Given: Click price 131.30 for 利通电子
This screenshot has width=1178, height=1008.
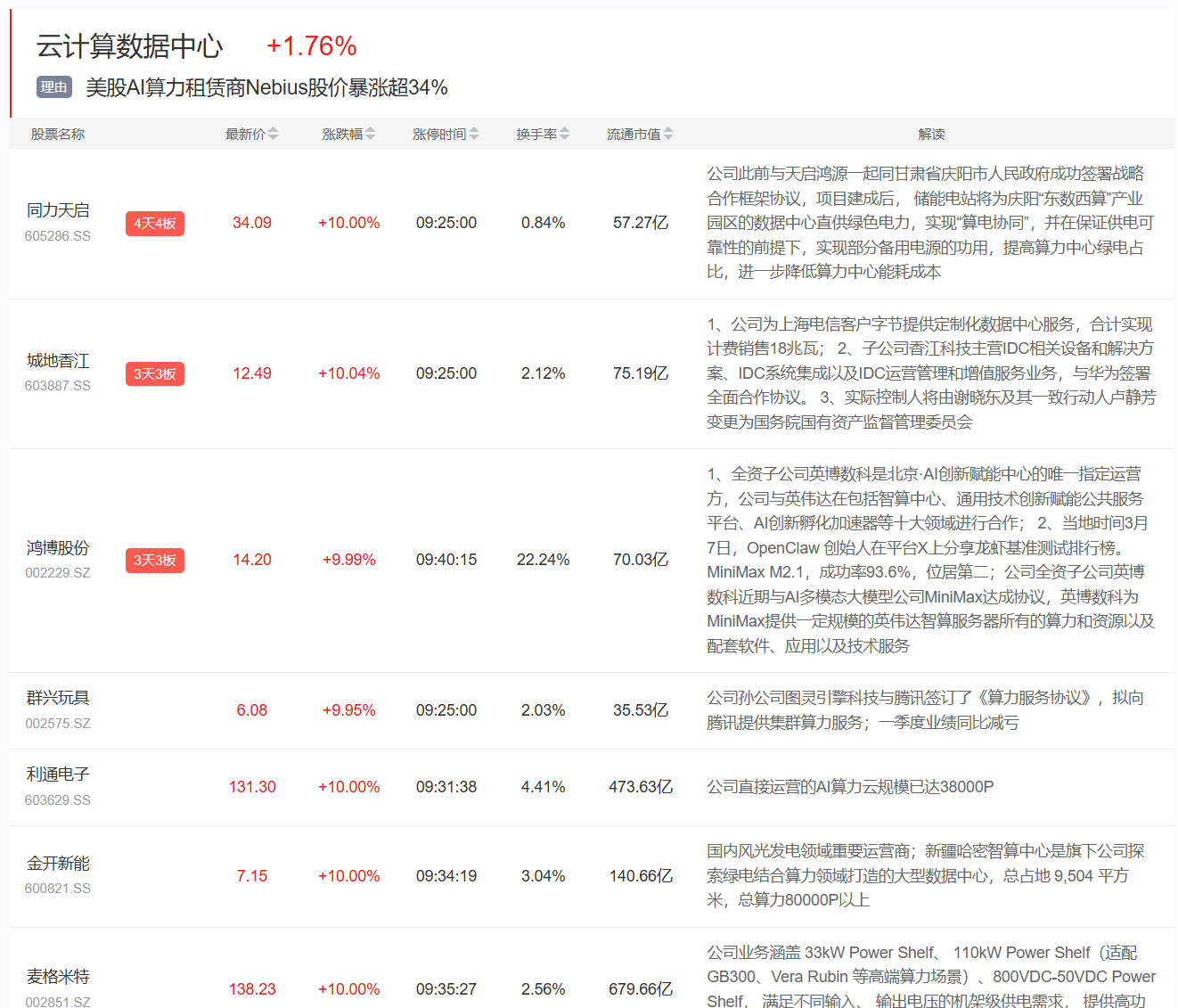Looking at the screenshot, I should tap(252, 787).
